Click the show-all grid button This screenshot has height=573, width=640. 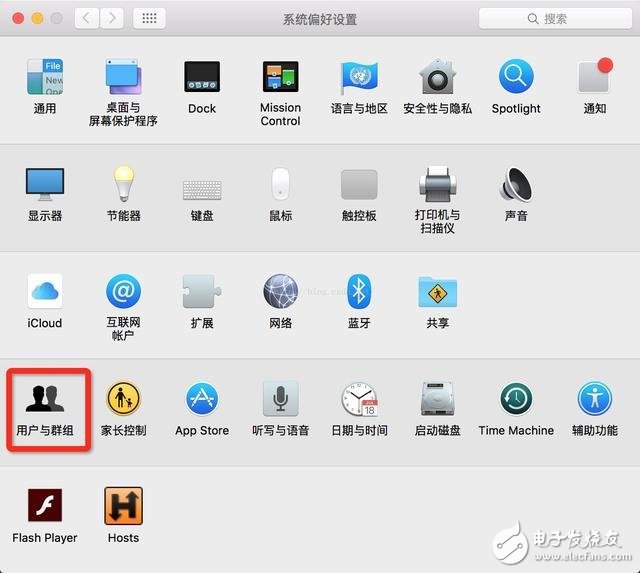149,18
